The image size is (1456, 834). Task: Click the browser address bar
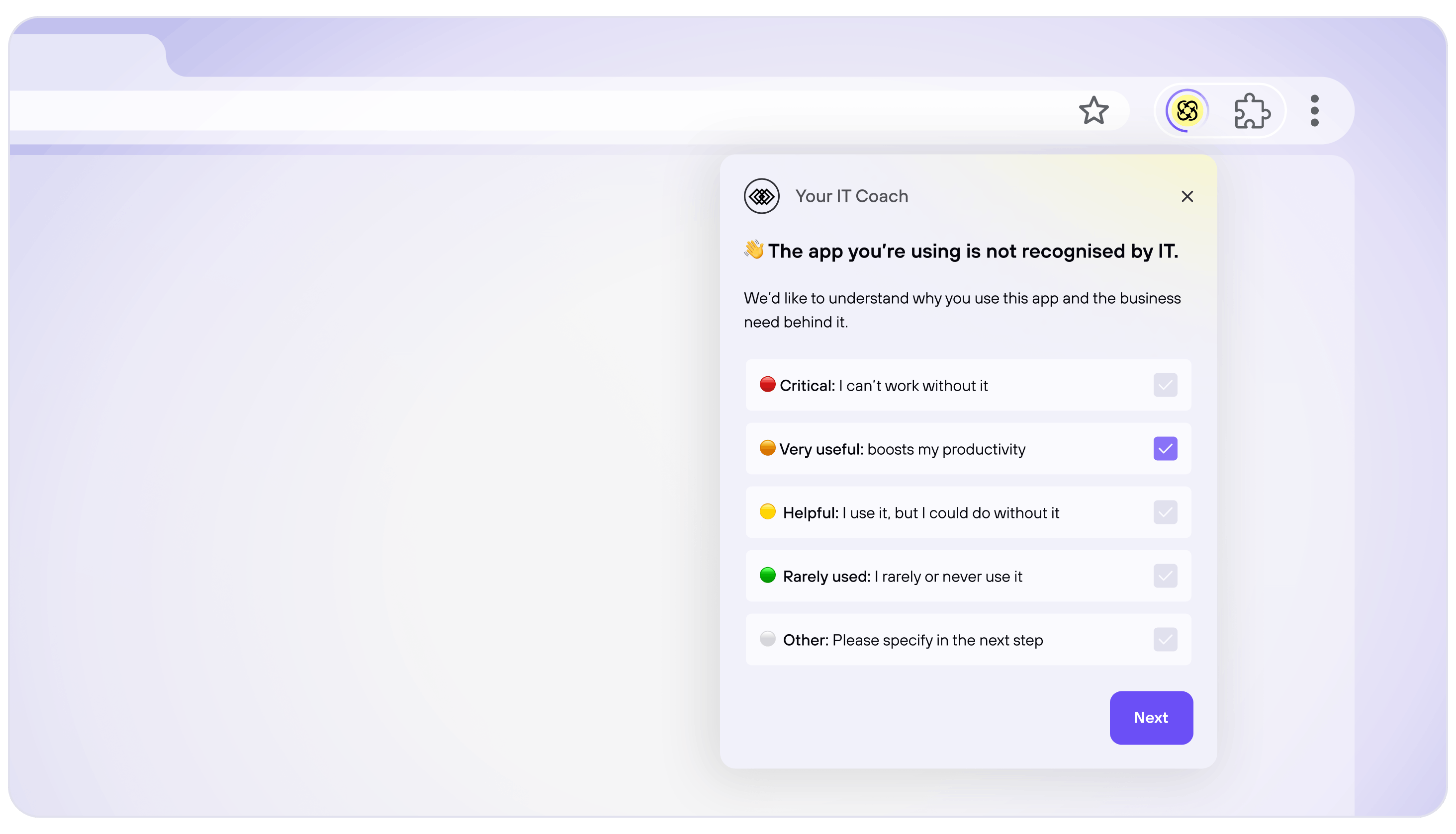516,110
